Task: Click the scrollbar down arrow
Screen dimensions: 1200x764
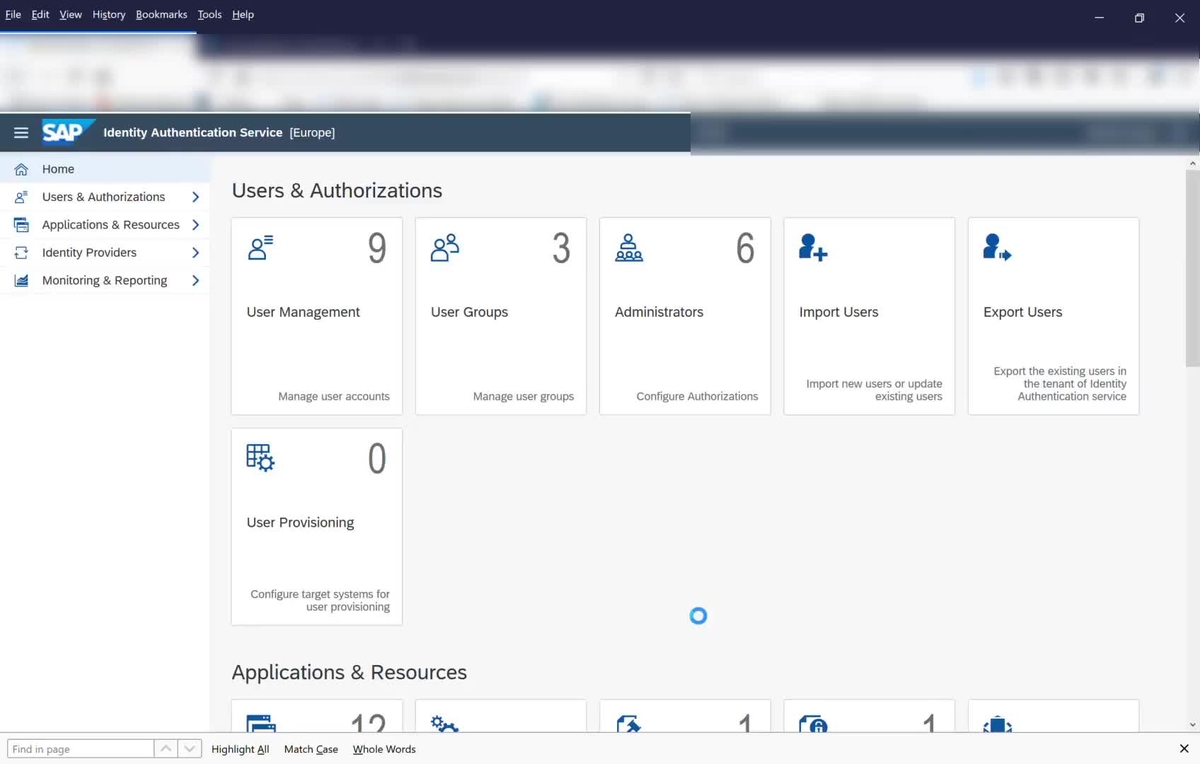Action: pyautogui.click(x=1192, y=725)
